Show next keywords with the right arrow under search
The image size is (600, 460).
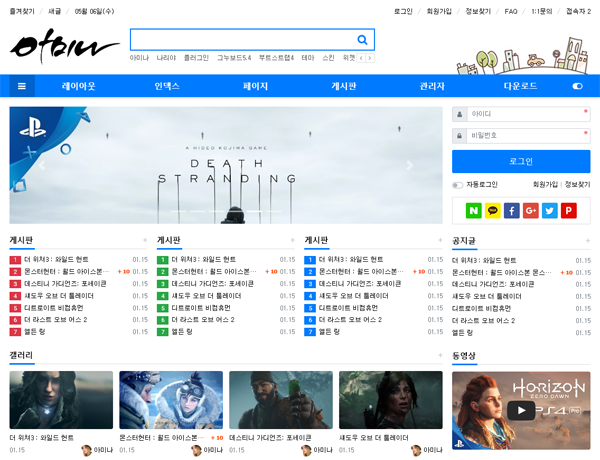[x=370, y=58]
